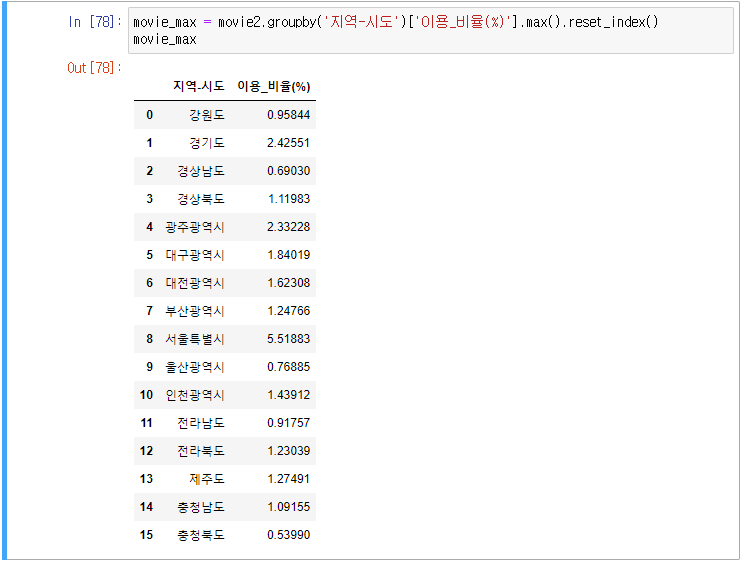744x563 pixels.
Task: Select the value 1.23039
Action: point(289,451)
